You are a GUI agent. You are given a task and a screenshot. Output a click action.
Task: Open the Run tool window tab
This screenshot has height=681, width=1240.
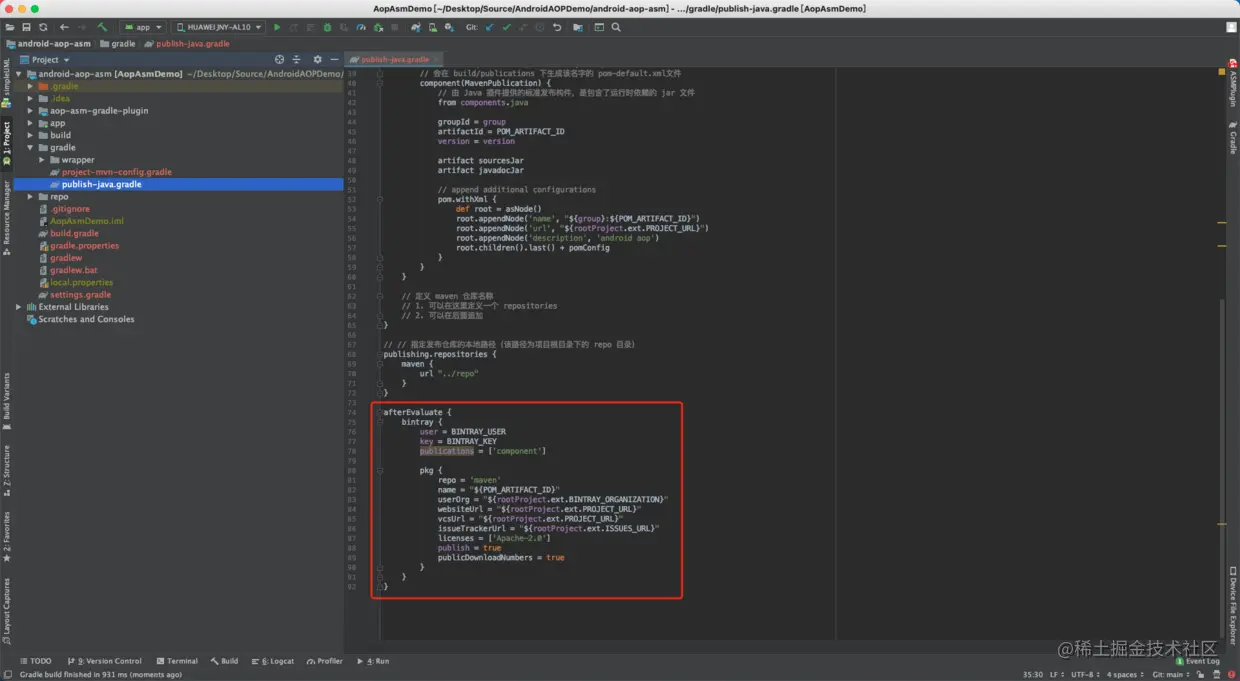pyautogui.click(x=373, y=661)
